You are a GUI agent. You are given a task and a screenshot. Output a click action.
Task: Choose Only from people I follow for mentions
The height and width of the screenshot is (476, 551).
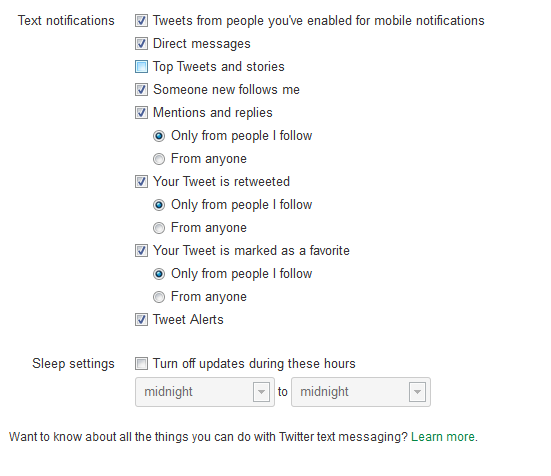pos(159,136)
